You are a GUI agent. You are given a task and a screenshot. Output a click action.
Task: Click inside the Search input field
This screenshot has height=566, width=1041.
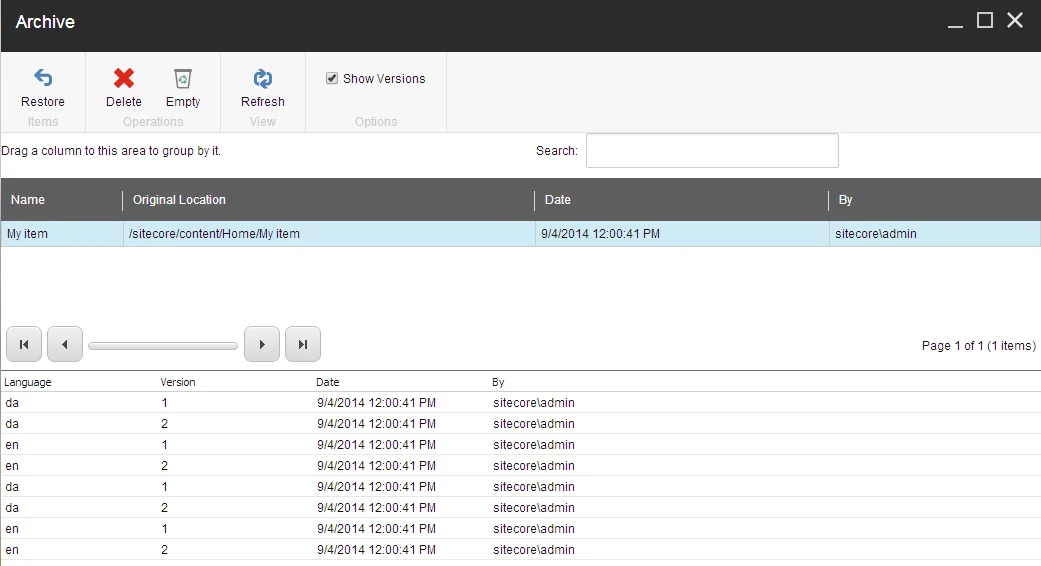click(x=712, y=151)
